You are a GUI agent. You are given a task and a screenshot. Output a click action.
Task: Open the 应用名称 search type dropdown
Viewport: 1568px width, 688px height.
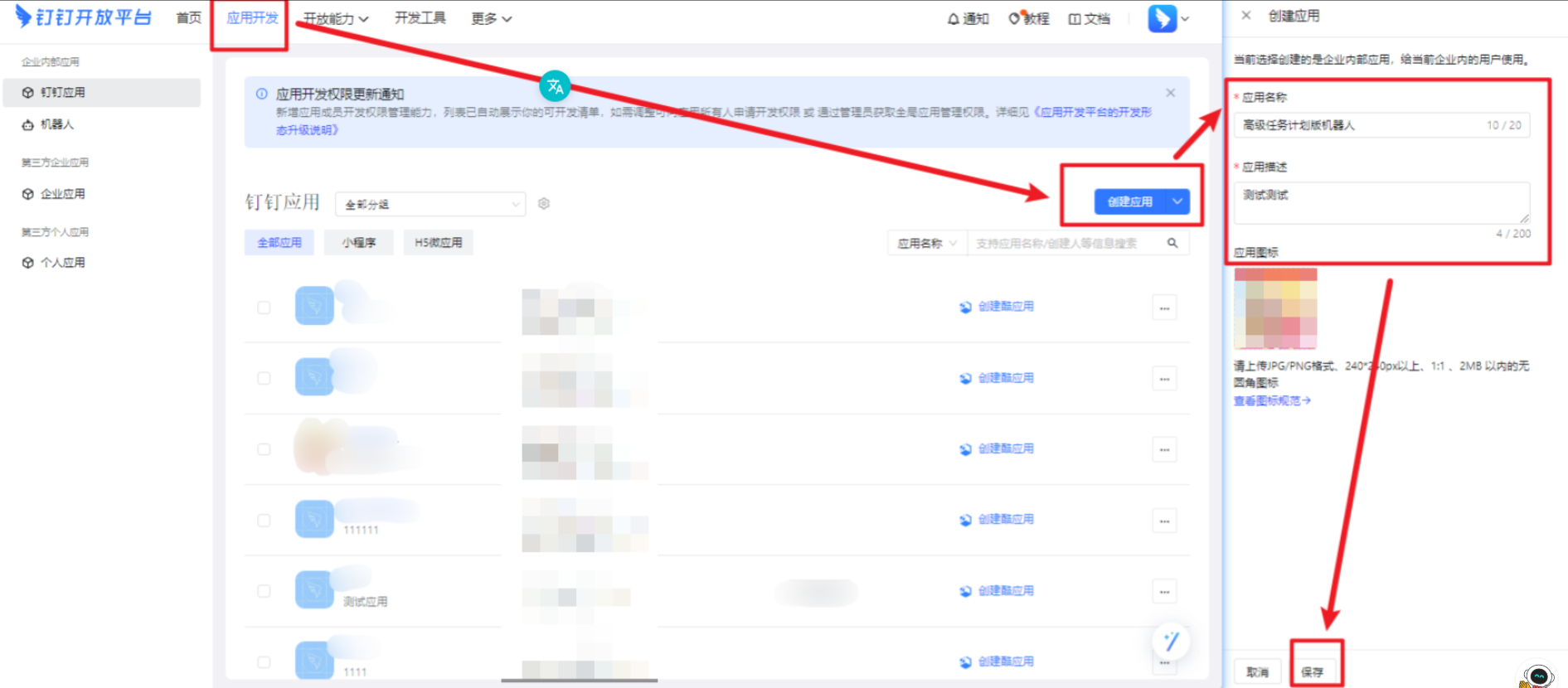[x=927, y=244]
